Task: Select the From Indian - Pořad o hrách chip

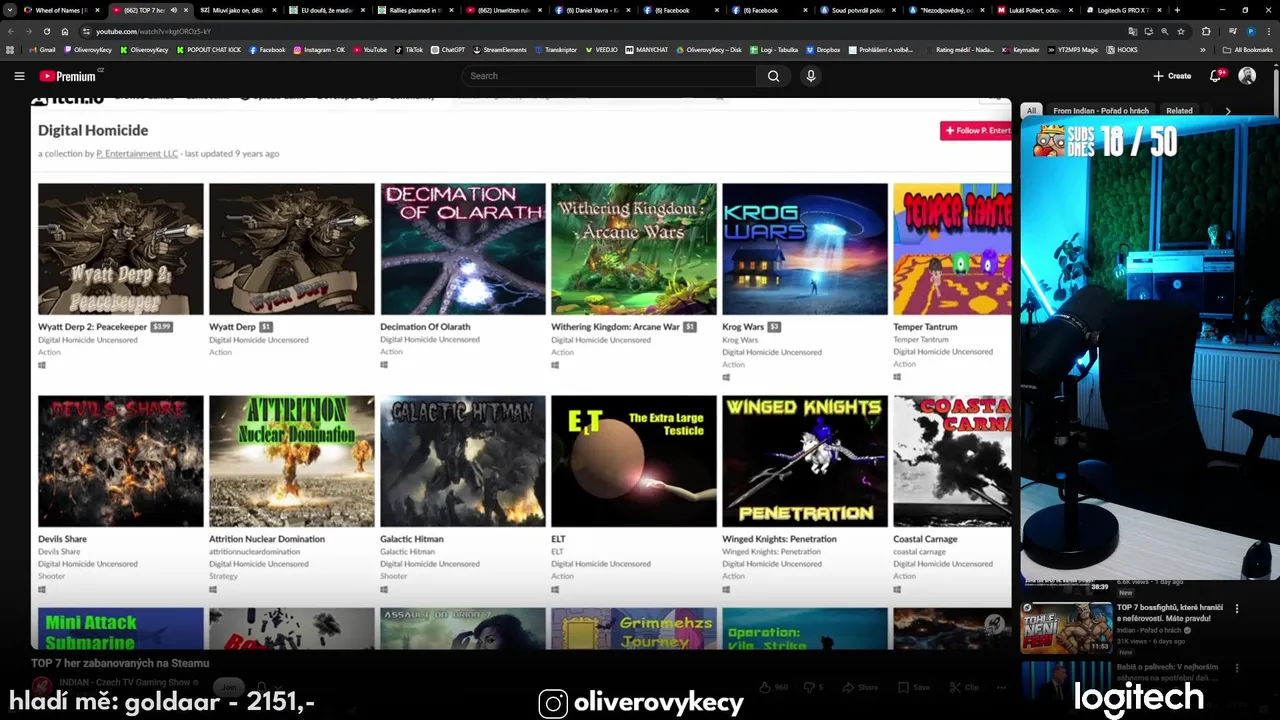Action: [1101, 111]
